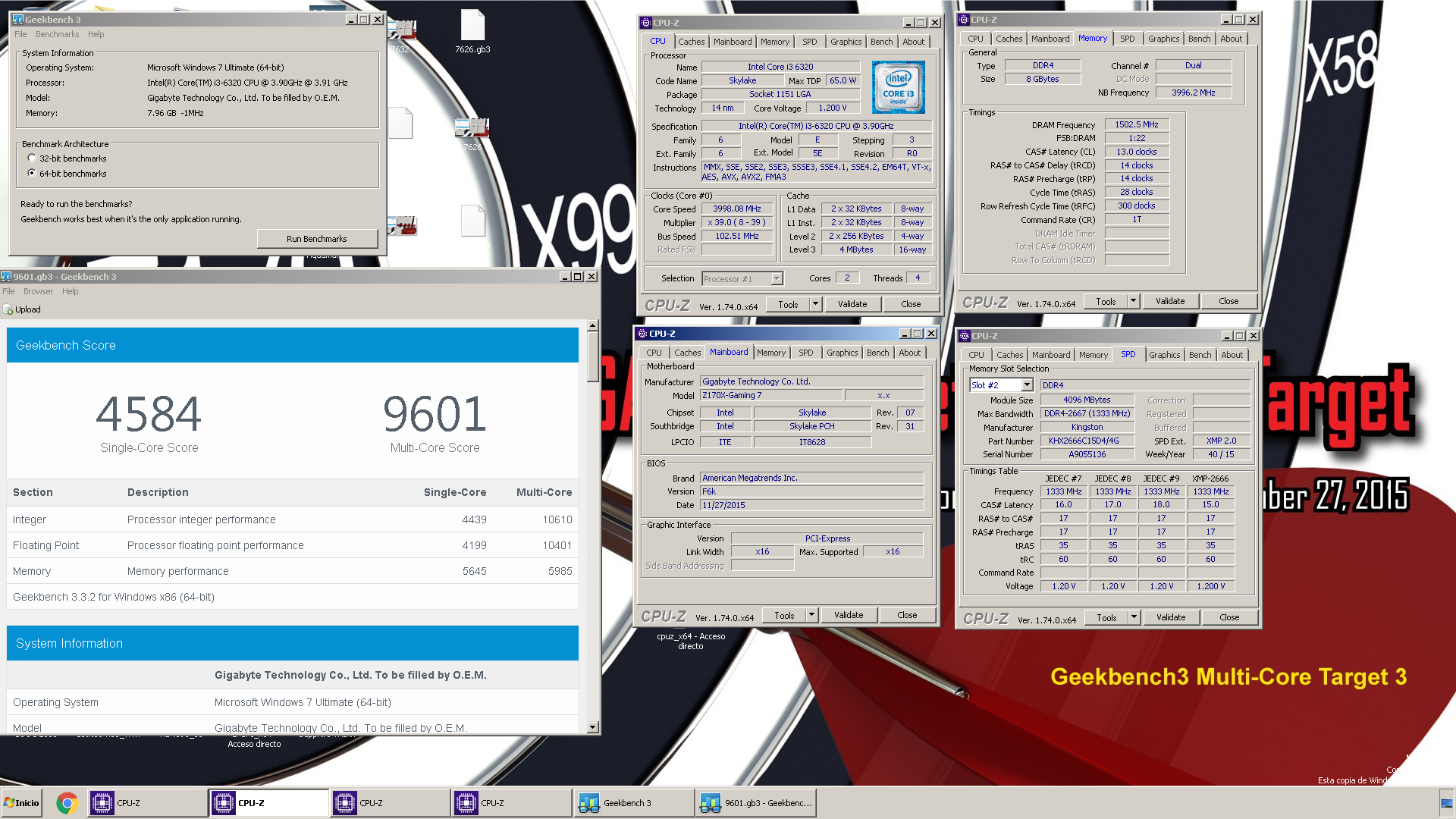The height and width of the screenshot is (819, 1456).
Task: Open the Processor #1 selection dropdown
Action: (777, 279)
